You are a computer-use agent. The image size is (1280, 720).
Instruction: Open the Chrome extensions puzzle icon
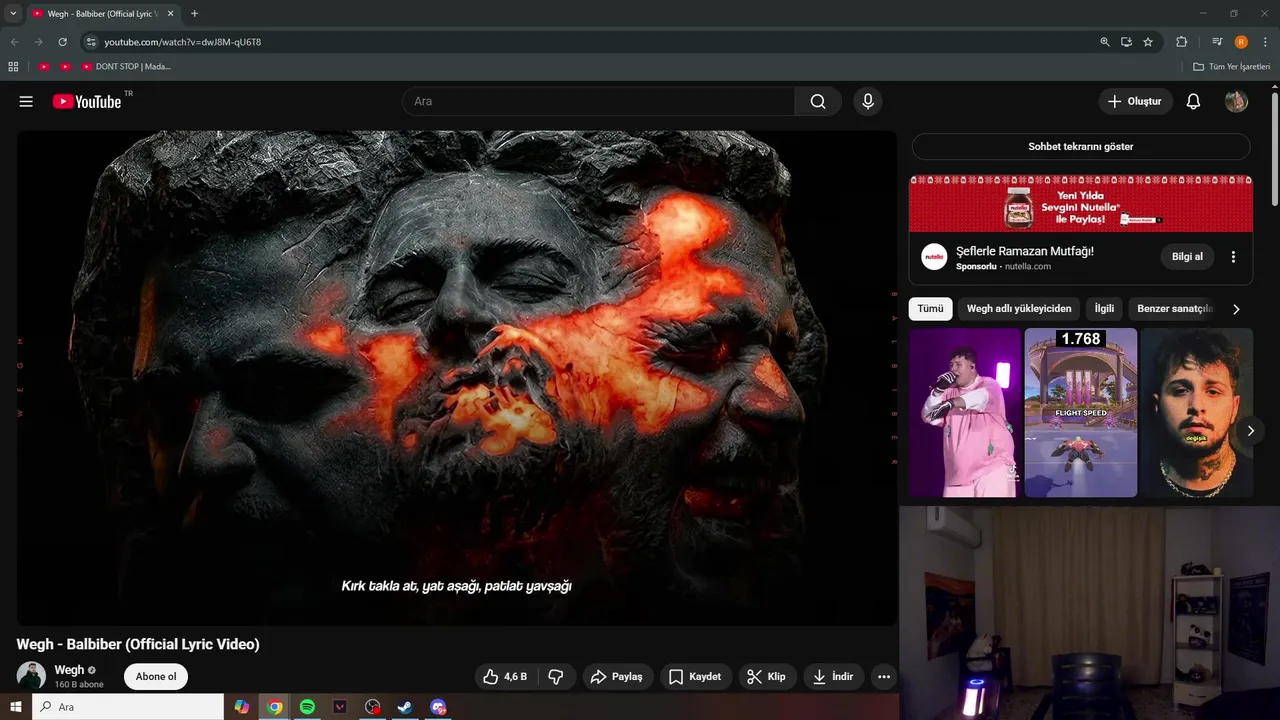(1181, 42)
